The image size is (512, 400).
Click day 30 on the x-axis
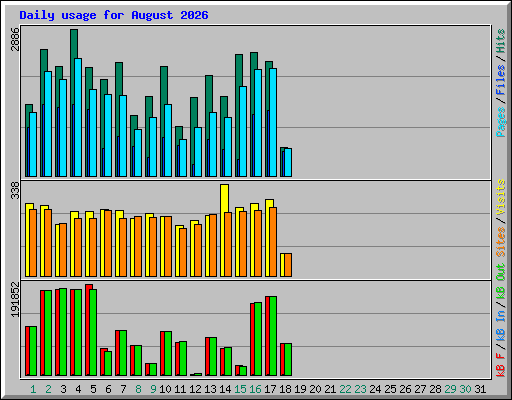[x=465, y=389]
